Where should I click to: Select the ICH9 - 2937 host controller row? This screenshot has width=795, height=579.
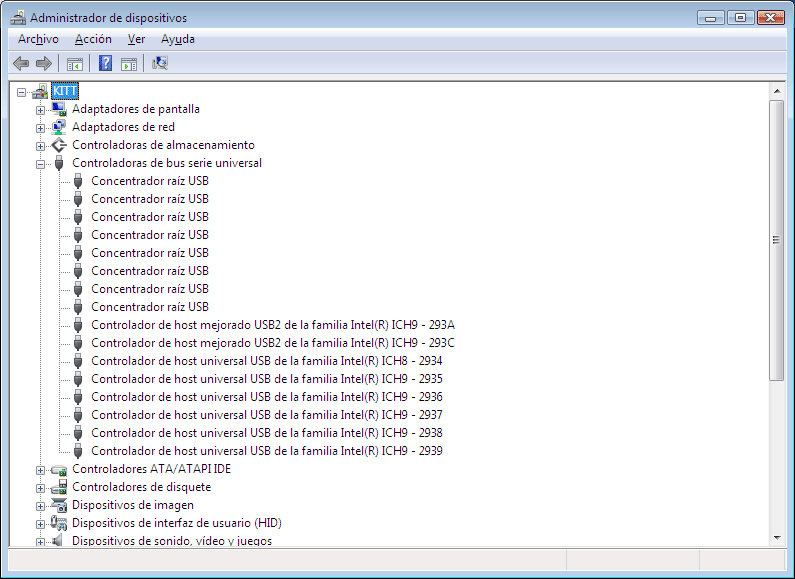pyautogui.click(x=267, y=415)
